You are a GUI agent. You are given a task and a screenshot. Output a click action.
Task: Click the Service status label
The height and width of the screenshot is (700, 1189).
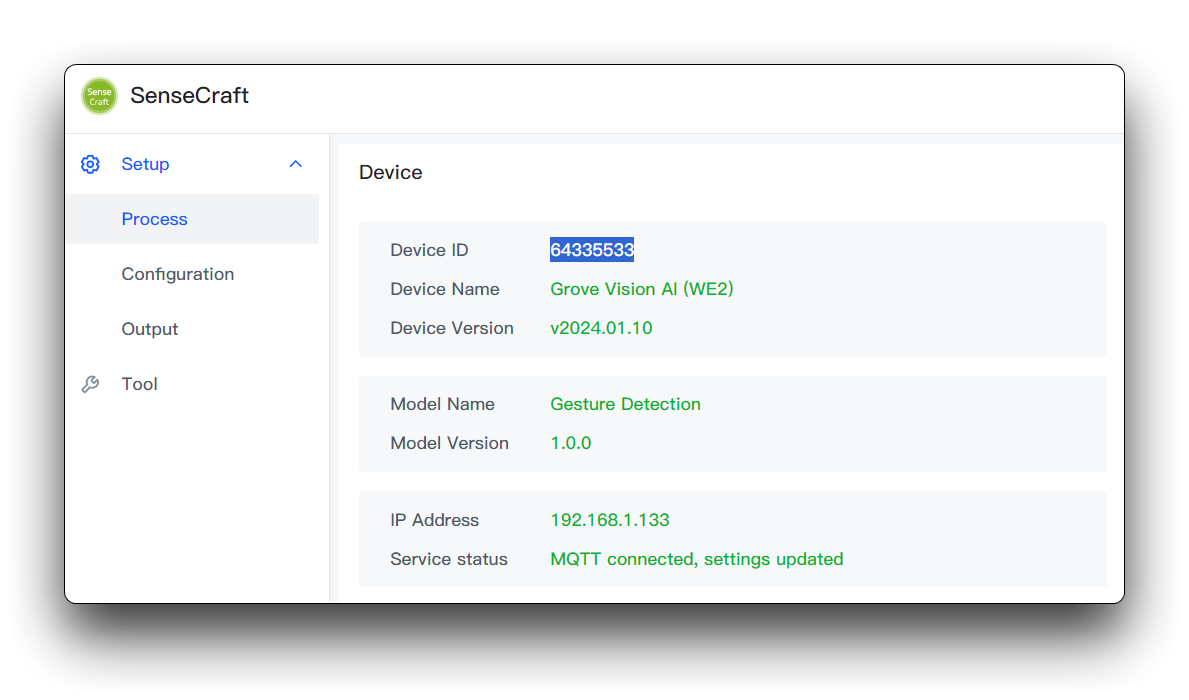tap(449, 559)
